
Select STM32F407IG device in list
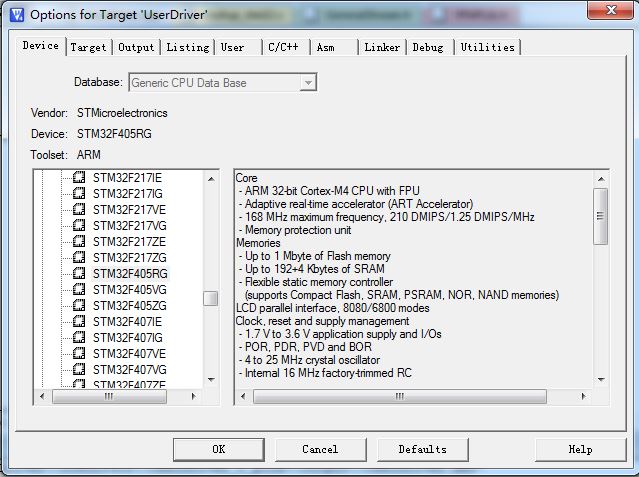tap(128, 338)
